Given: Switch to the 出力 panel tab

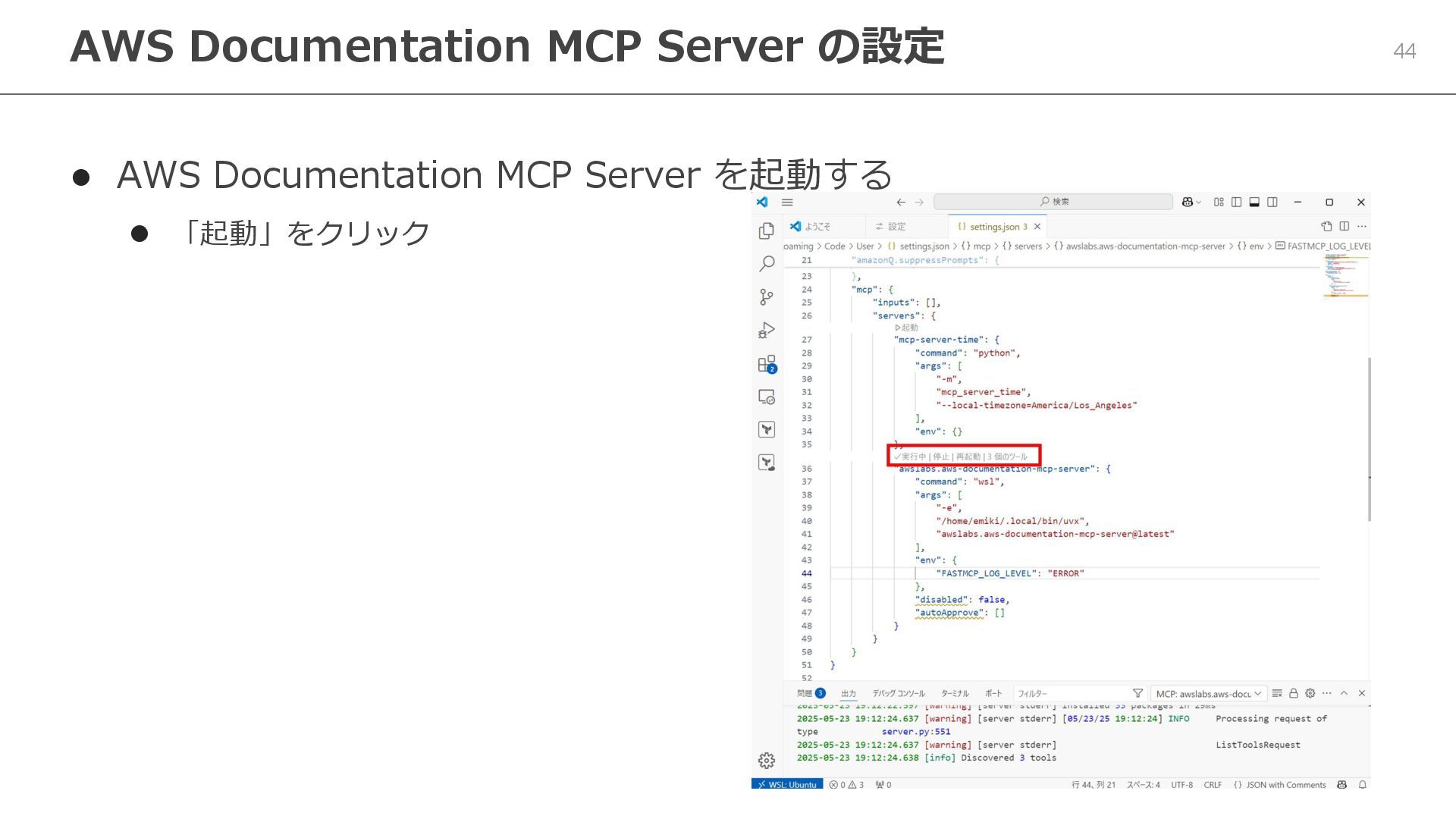Looking at the screenshot, I should point(849,693).
